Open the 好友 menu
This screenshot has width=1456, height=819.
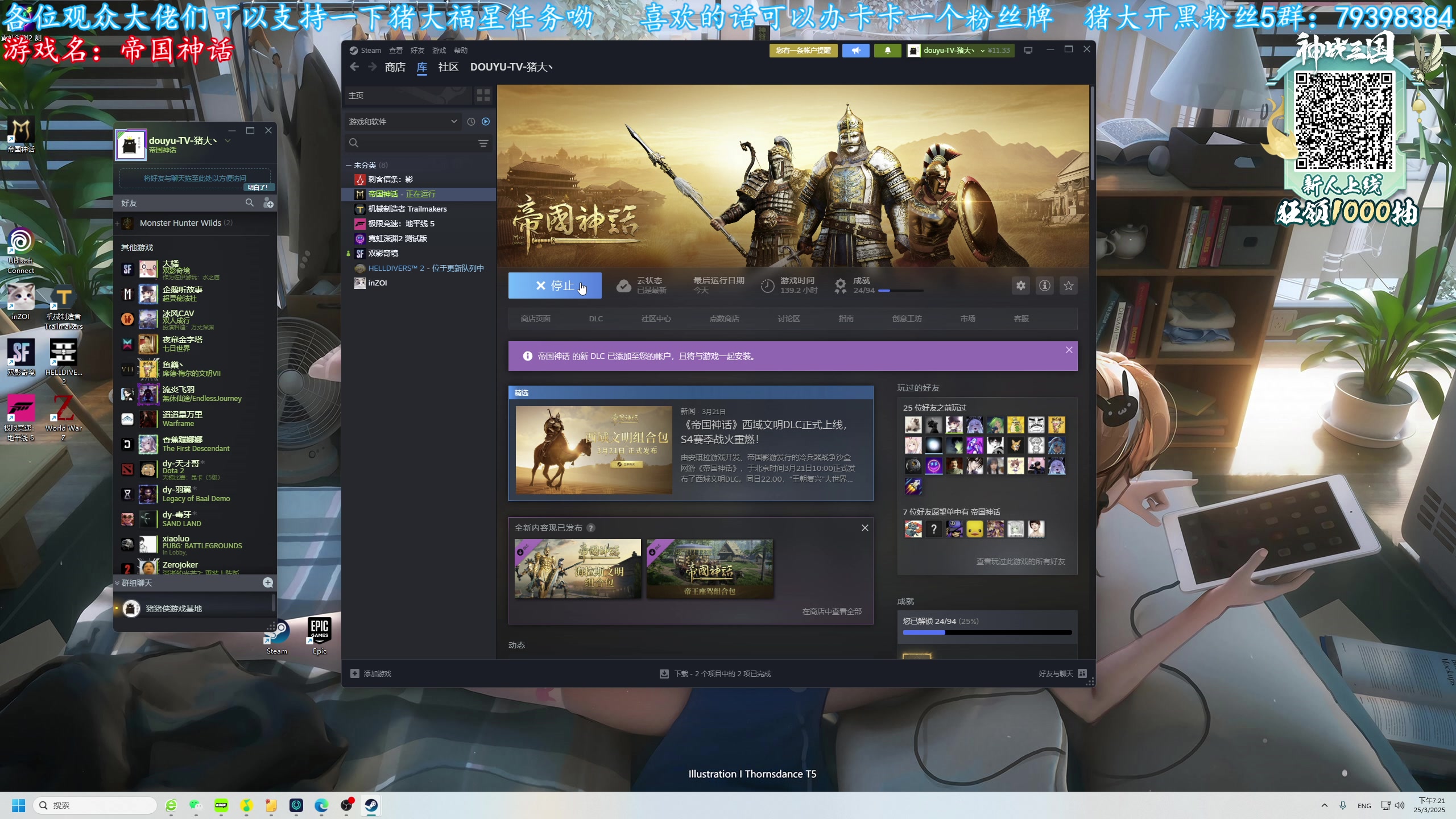coord(417,51)
